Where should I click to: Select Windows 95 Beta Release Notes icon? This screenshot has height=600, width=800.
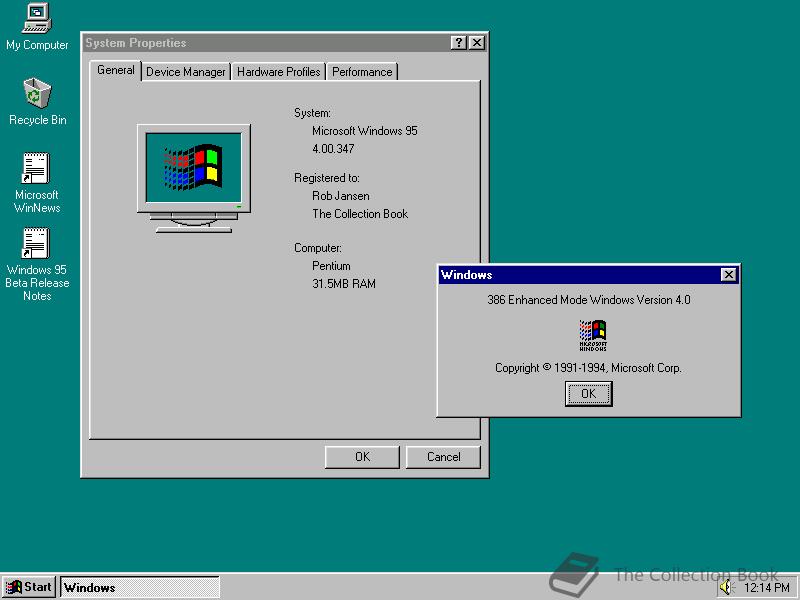point(37,264)
